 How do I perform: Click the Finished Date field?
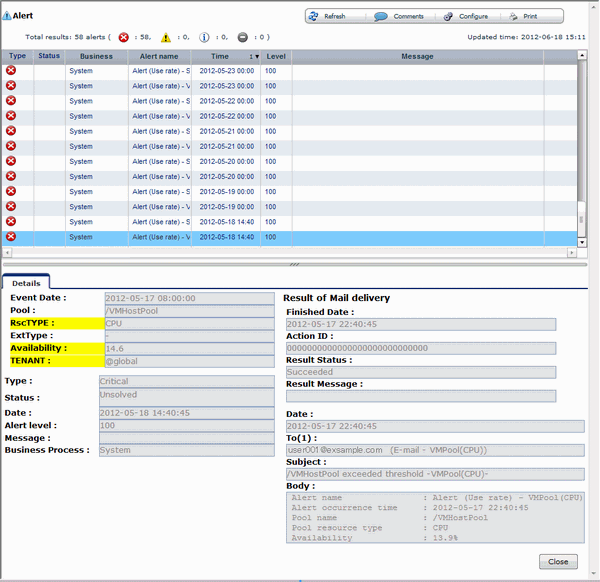click(x=421, y=324)
